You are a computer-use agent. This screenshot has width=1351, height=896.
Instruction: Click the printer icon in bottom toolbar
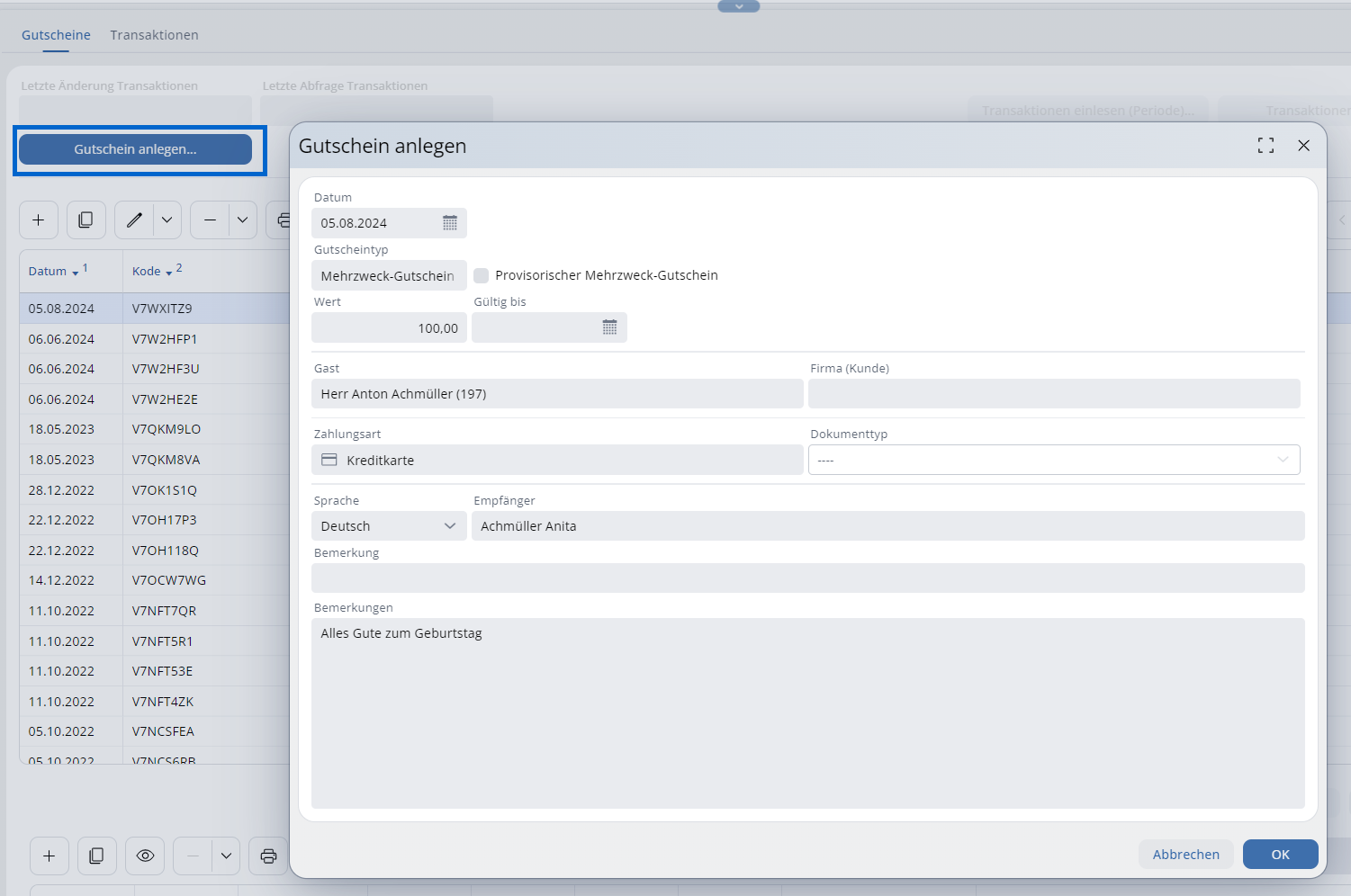pyautogui.click(x=268, y=856)
